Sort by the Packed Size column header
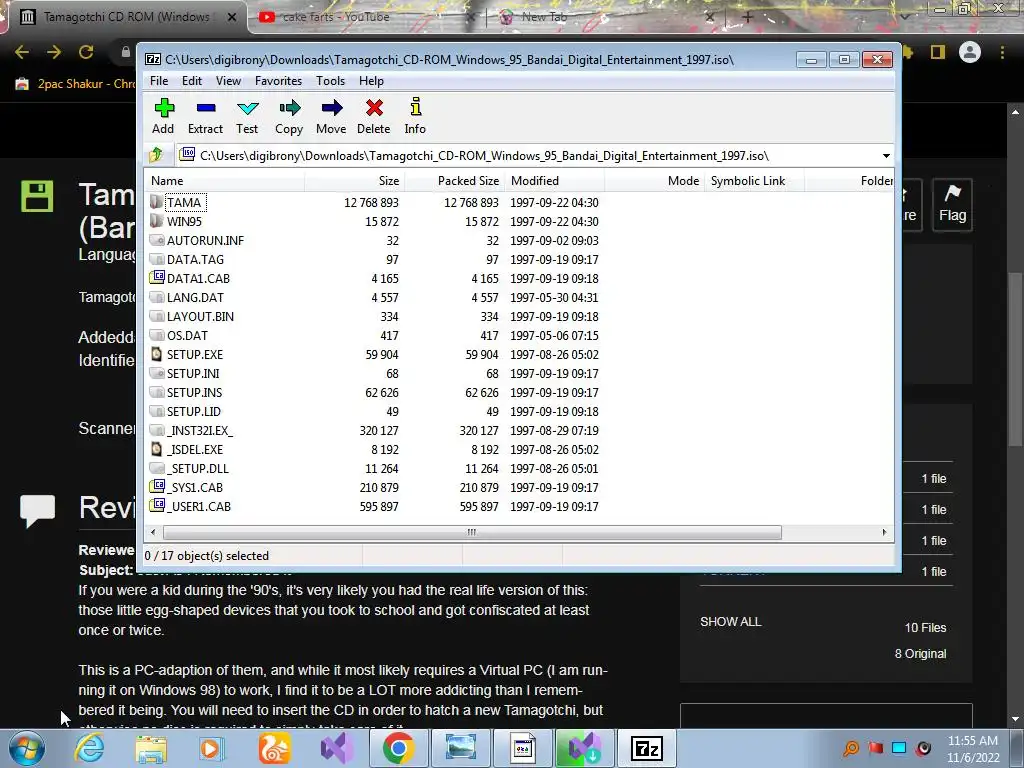The width and height of the screenshot is (1024, 768). 454,181
